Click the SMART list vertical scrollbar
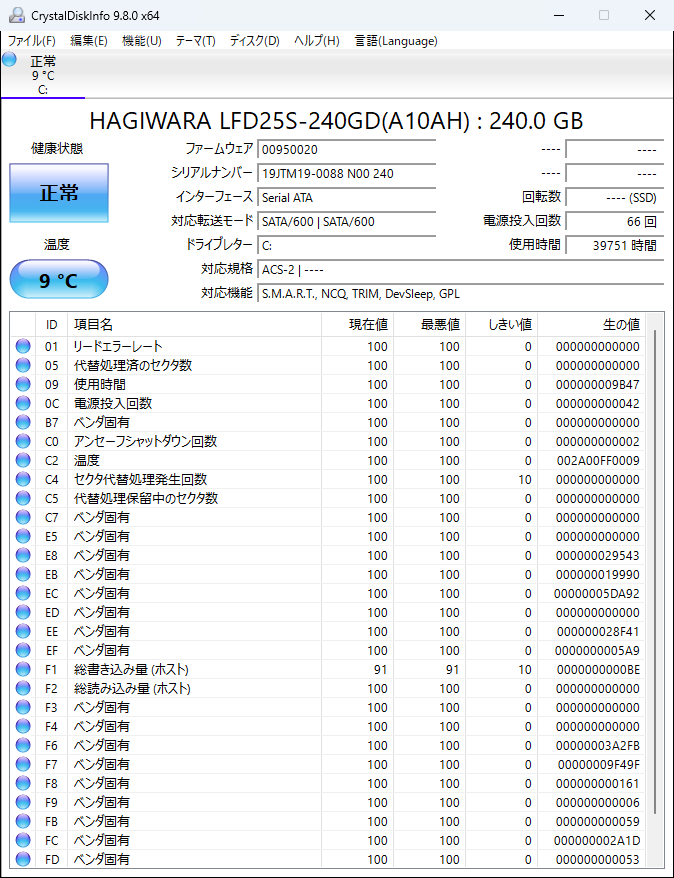 click(655, 570)
